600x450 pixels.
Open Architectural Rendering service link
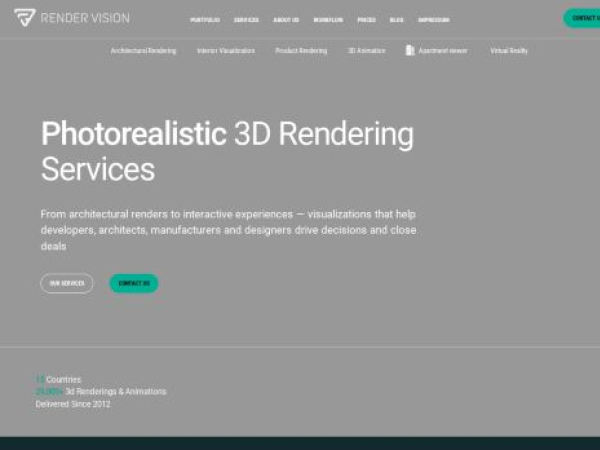(143, 51)
